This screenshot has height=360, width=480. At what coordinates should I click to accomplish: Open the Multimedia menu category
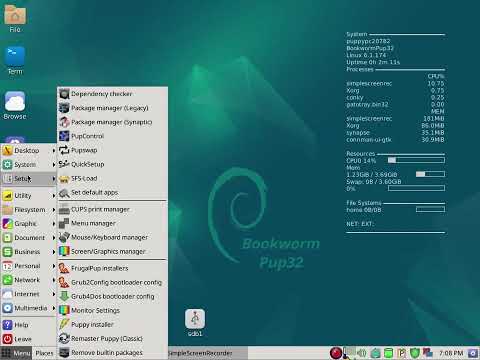coord(29,308)
